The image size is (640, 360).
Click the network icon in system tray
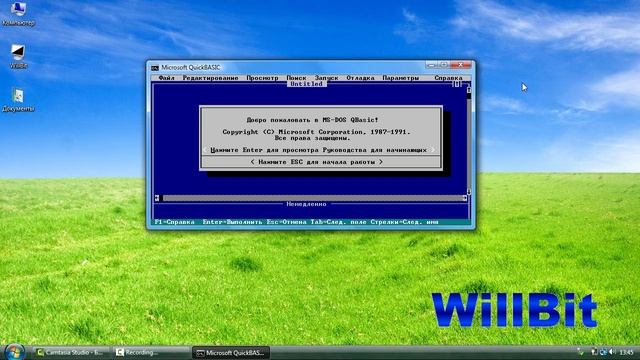[x=603, y=352]
